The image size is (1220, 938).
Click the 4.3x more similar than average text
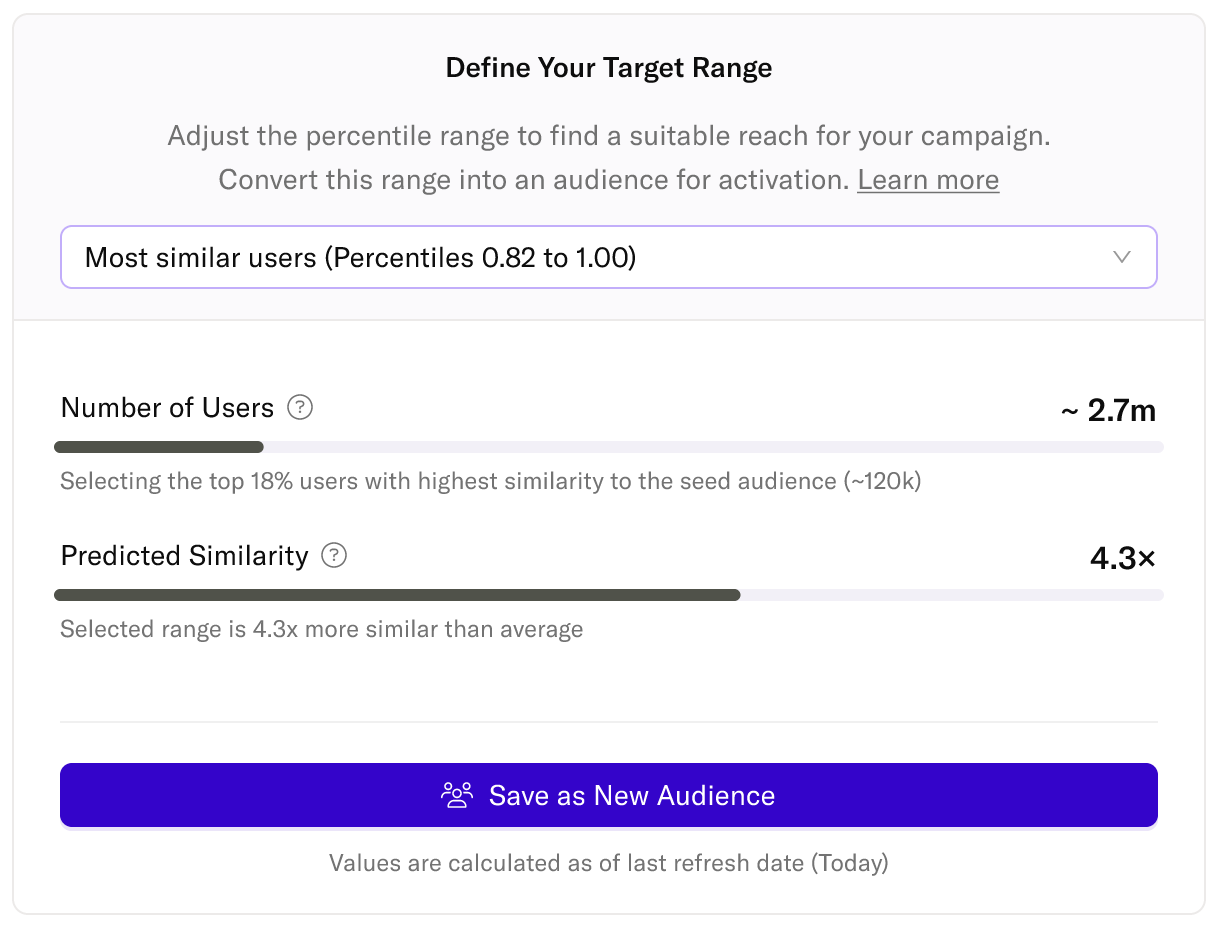(321, 629)
